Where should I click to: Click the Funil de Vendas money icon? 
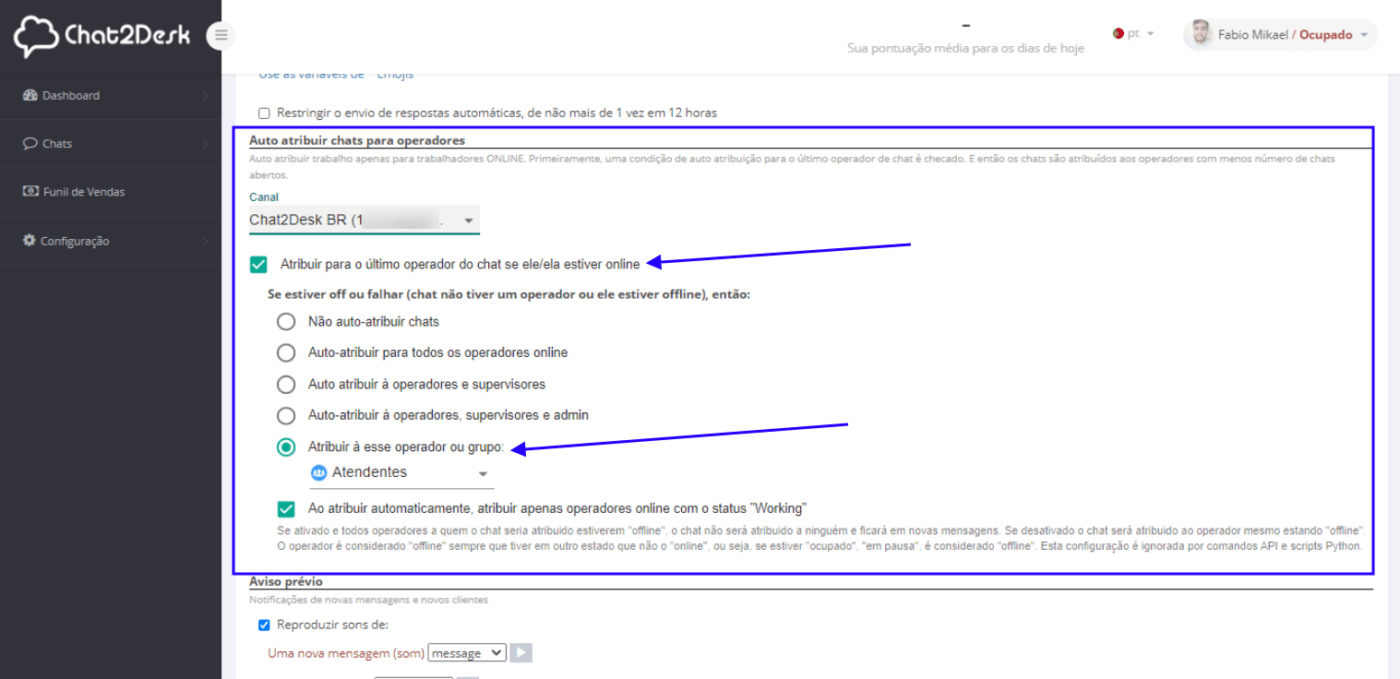point(30,192)
